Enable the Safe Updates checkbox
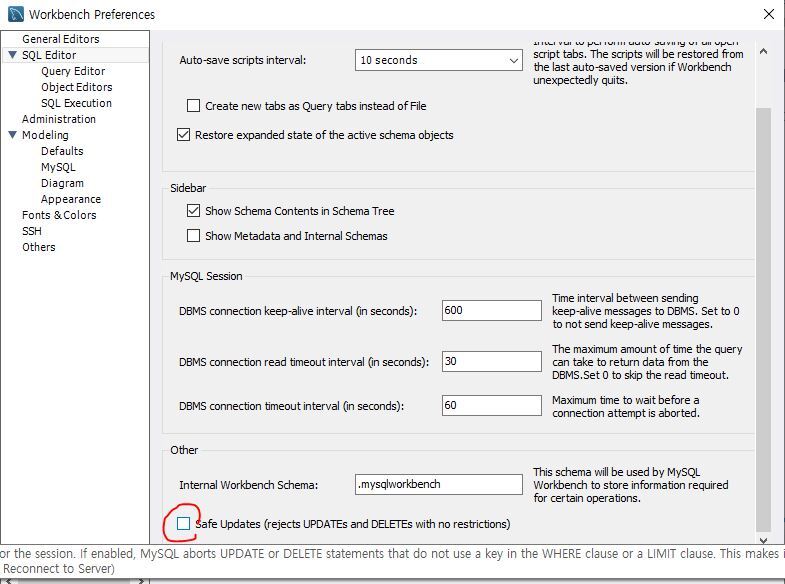This screenshot has width=785, height=584. (x=183, y=524)
